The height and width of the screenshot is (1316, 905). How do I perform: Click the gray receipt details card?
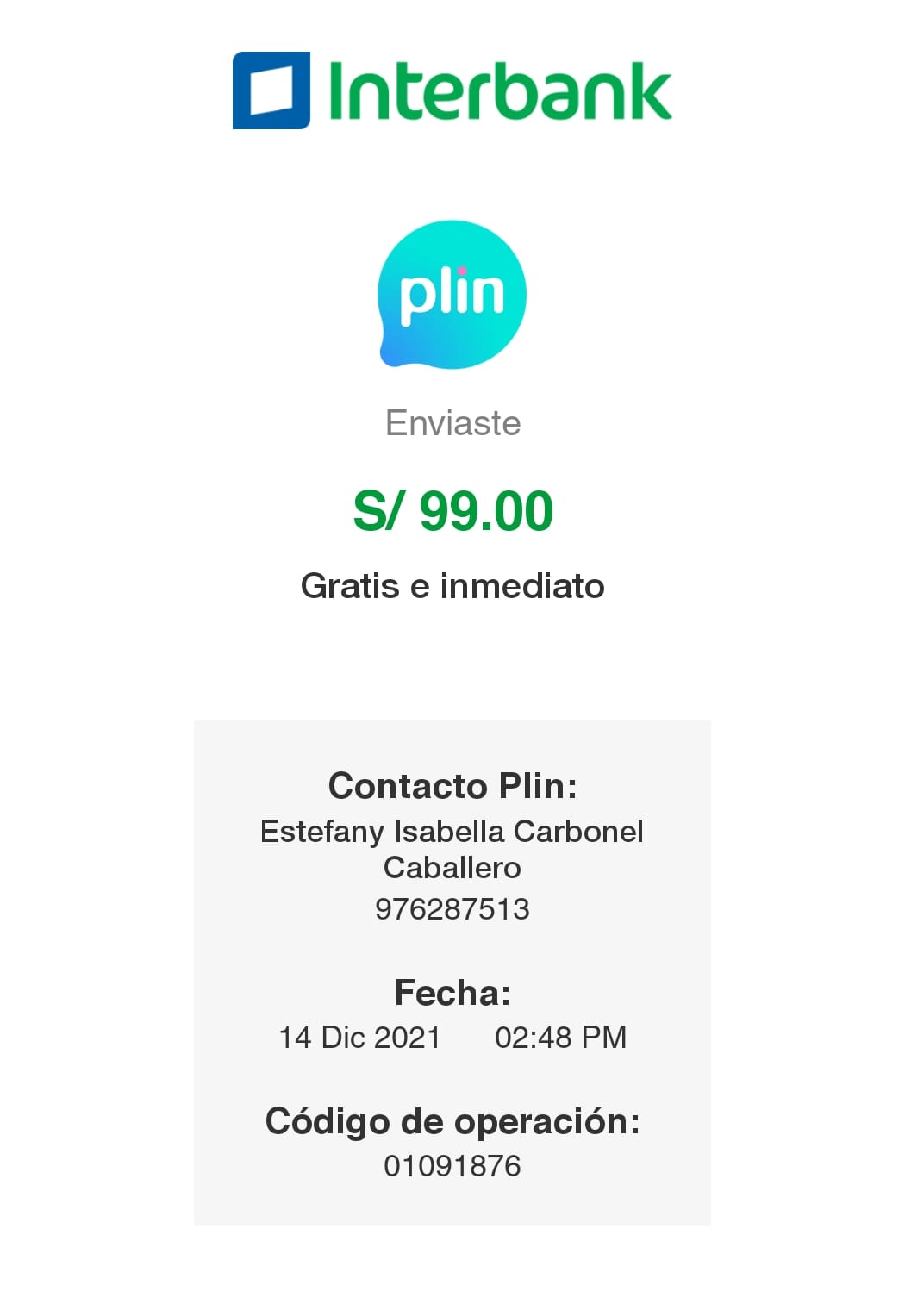coord(452,973)
